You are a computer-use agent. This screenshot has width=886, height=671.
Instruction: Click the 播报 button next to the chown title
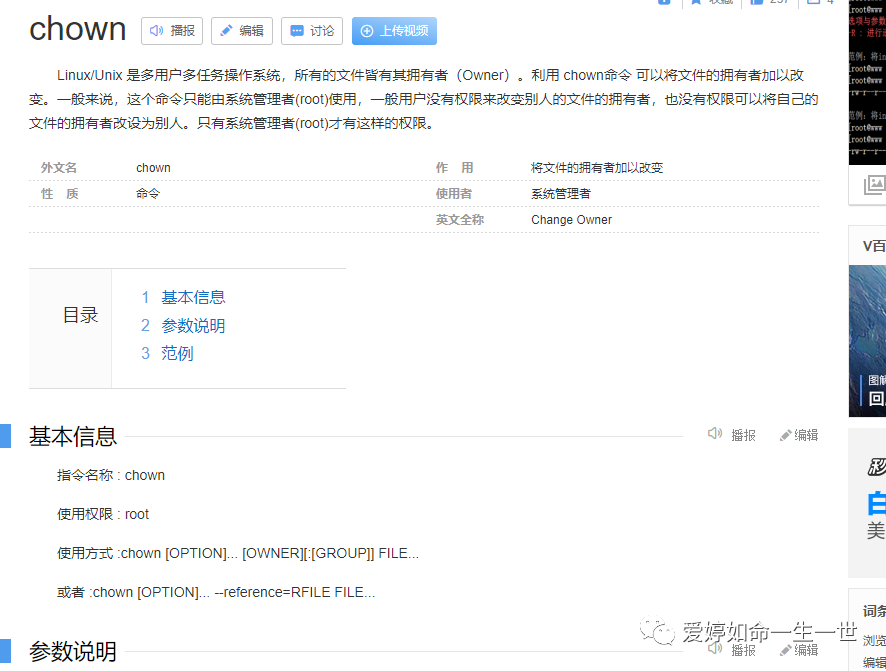[172, 30]
